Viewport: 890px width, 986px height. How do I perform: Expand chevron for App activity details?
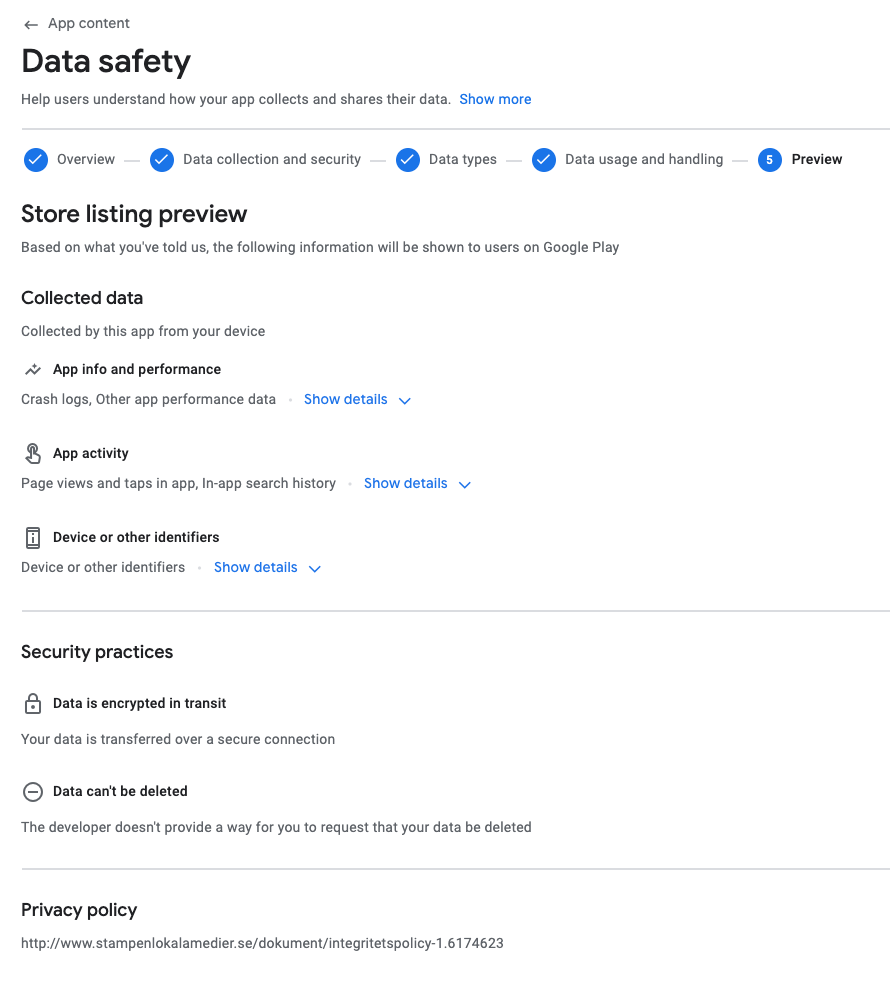[x=465, y=485]
